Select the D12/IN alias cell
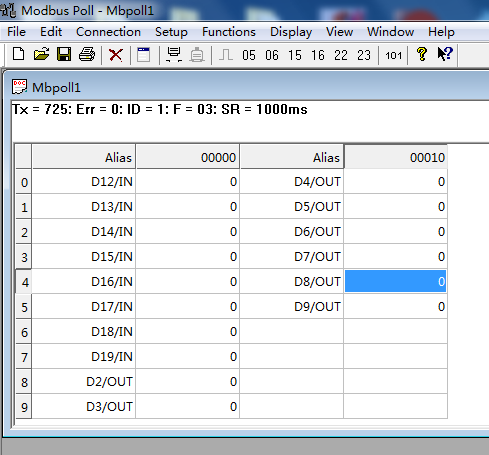Viewport: 489px width, 455px height. pos(84,182)
